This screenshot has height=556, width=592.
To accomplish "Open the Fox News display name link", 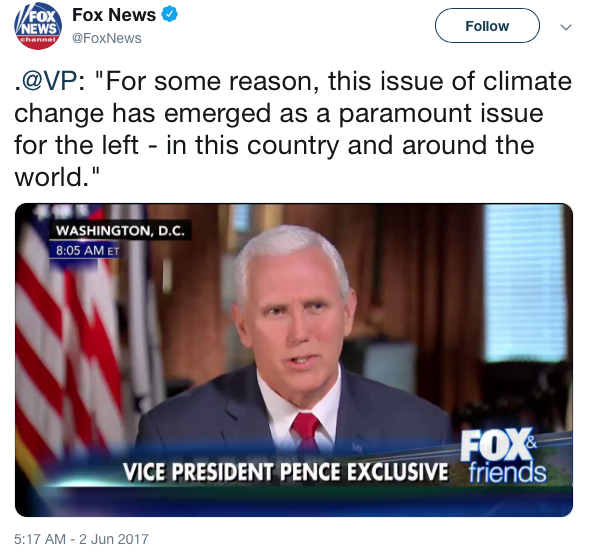I will (x=114, y=15).
